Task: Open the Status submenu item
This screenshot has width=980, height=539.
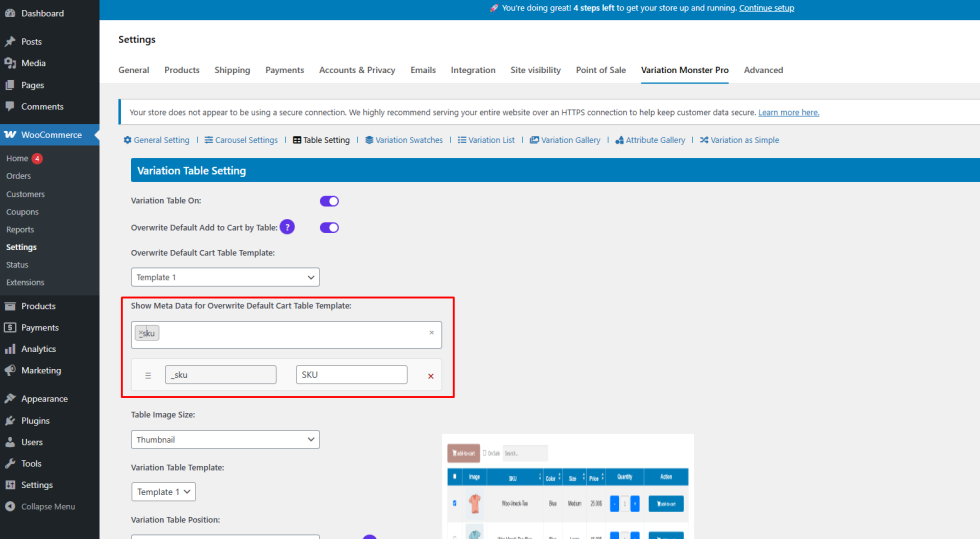Action: 18,265
